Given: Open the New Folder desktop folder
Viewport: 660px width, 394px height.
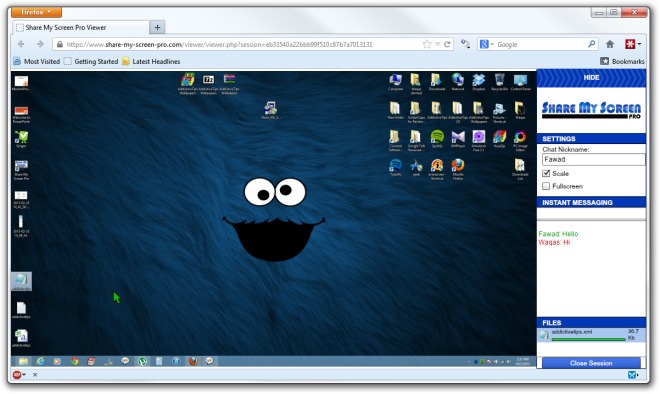Looking at the screenshot, I should pos(395,110).
